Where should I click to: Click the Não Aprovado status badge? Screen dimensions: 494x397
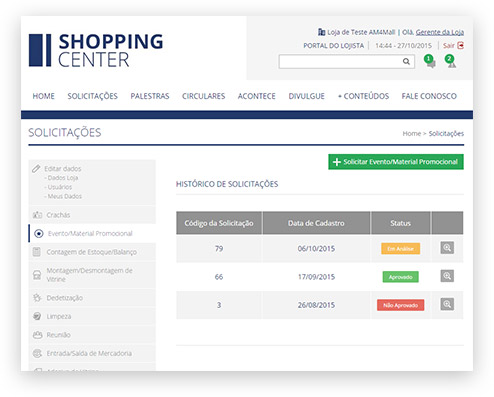(x=400, y=305)
